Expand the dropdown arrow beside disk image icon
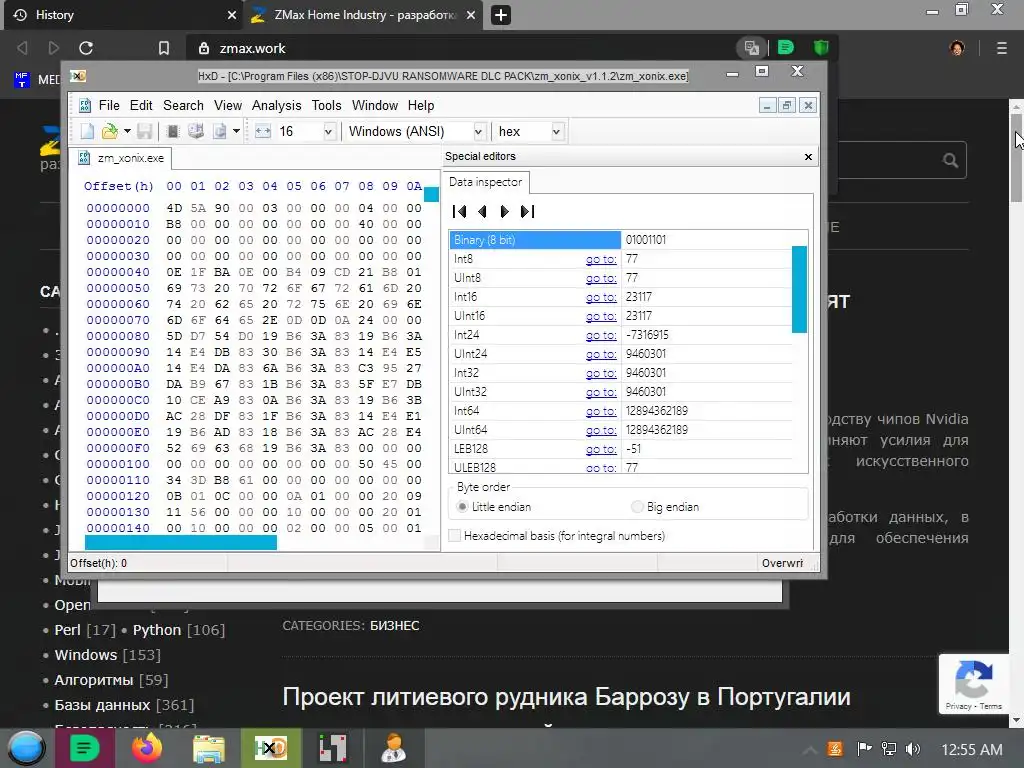Image resolution: width=1024 pixels, height=768 pixels. tap(236, 131)
